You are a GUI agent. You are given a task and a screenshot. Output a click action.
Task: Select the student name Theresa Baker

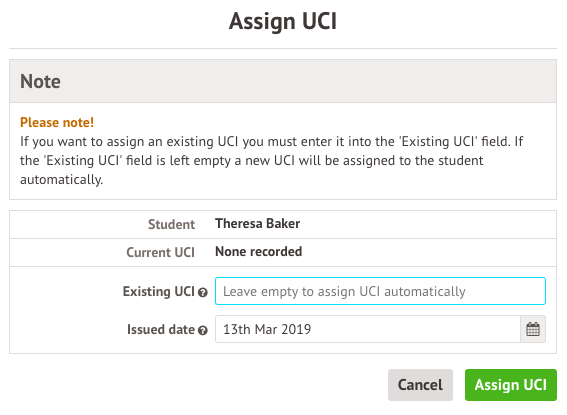(x=257, y=224)
